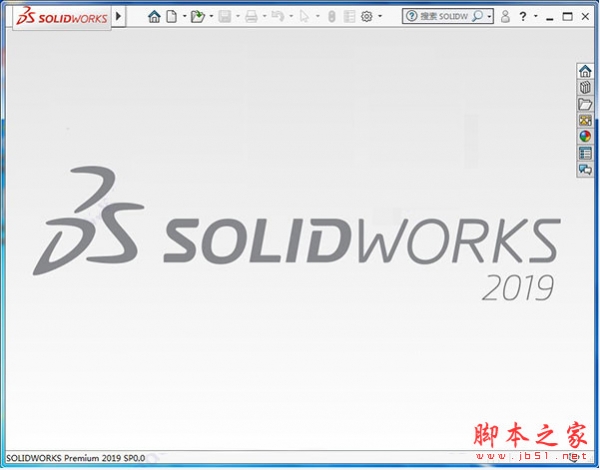This screenshot has width=600, height=470.
Task: Expand the Undo dropdown arrow
Action: coord(291,16)
